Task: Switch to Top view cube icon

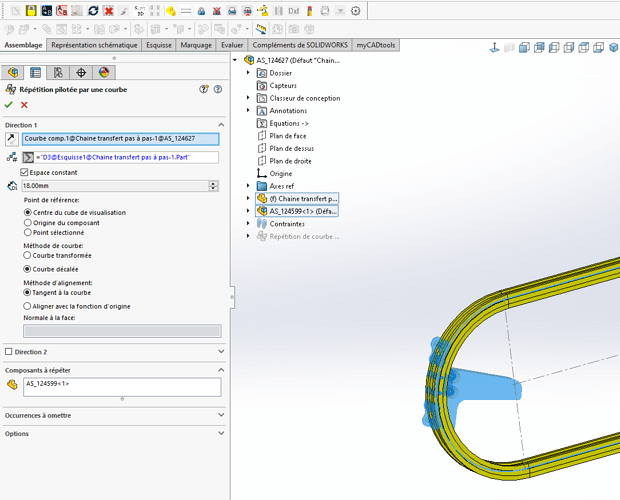Action: [x=584, y=48]
